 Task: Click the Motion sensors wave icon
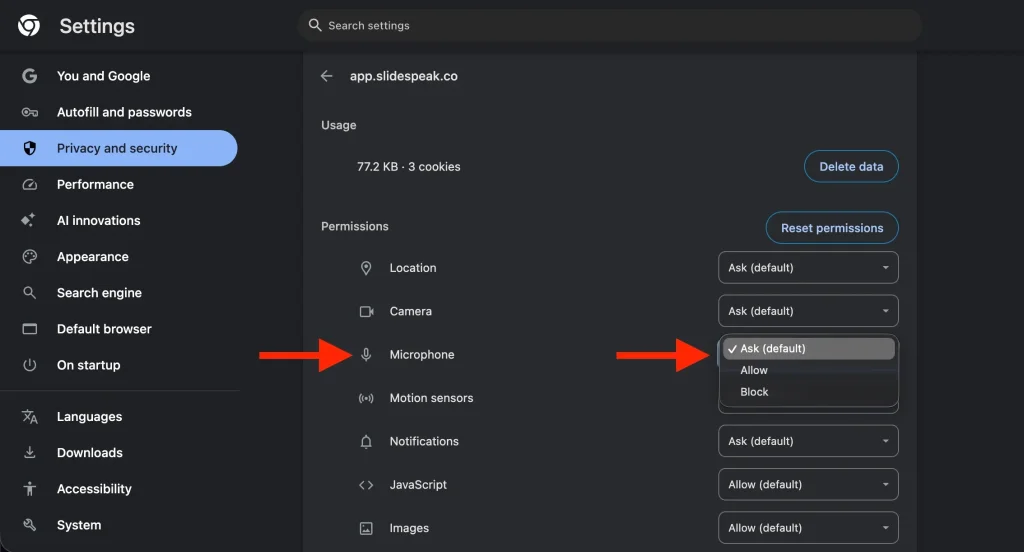[366, 398]
